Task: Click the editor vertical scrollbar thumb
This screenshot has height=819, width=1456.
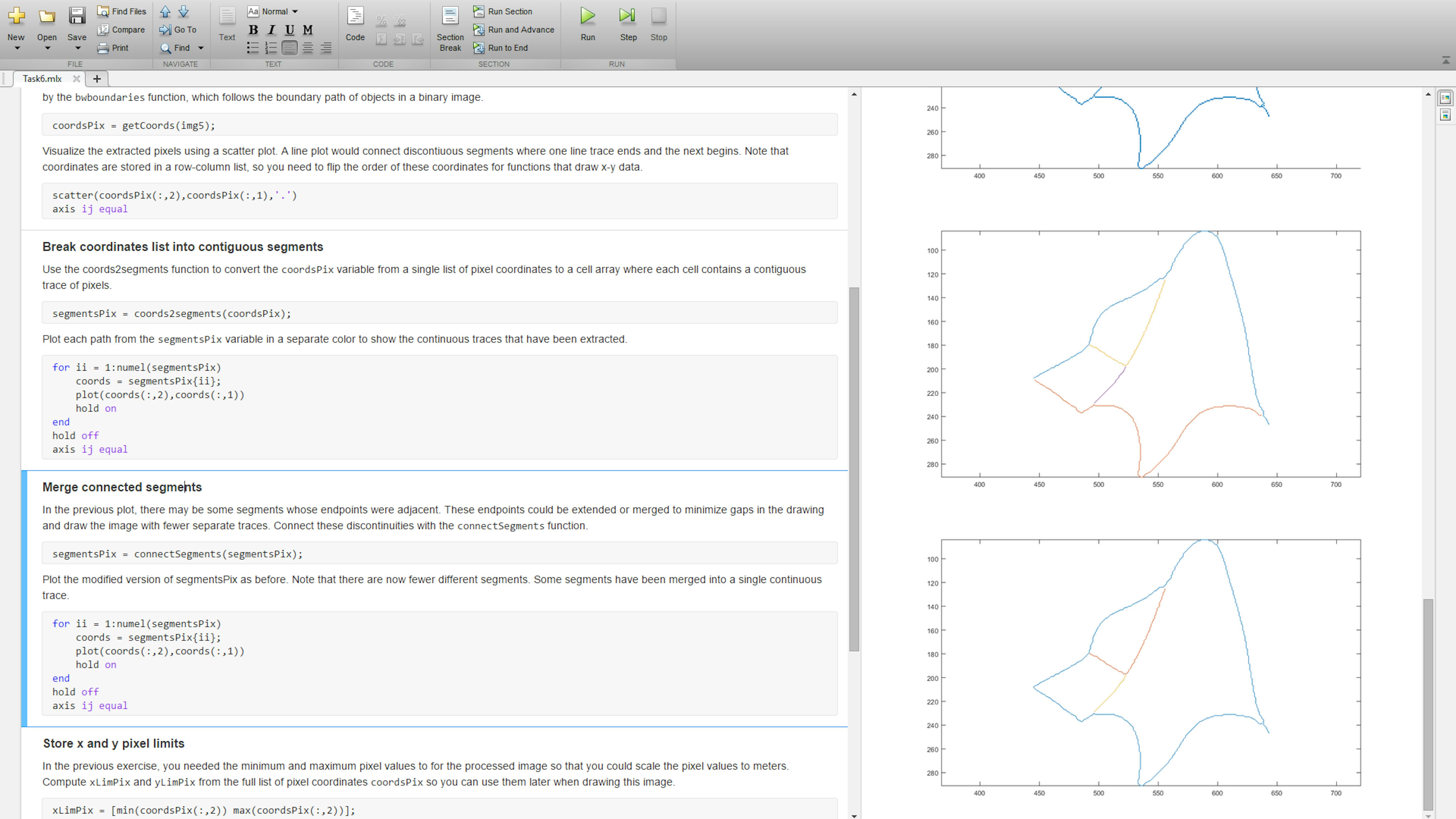Action: pos(854,469)
